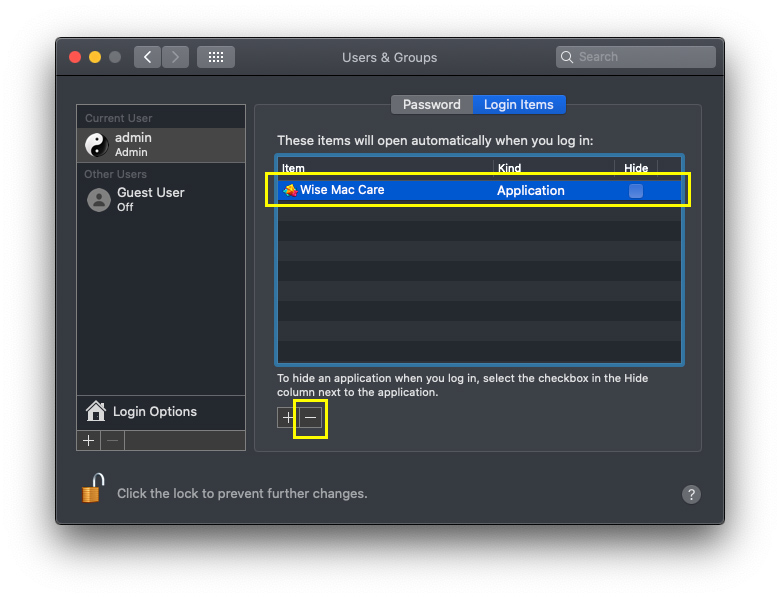Click the Hide column header

tap(636, 168)
